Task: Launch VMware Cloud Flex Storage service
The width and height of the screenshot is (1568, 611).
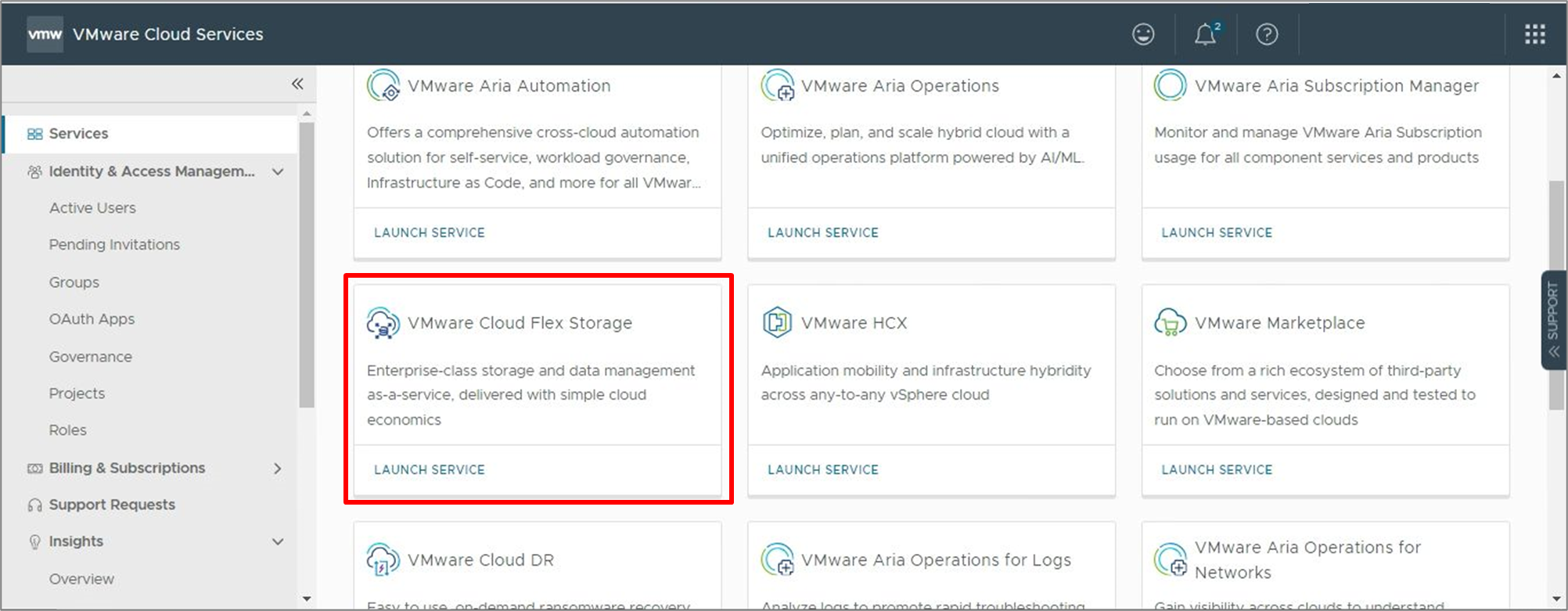Action: pos(430,469)
